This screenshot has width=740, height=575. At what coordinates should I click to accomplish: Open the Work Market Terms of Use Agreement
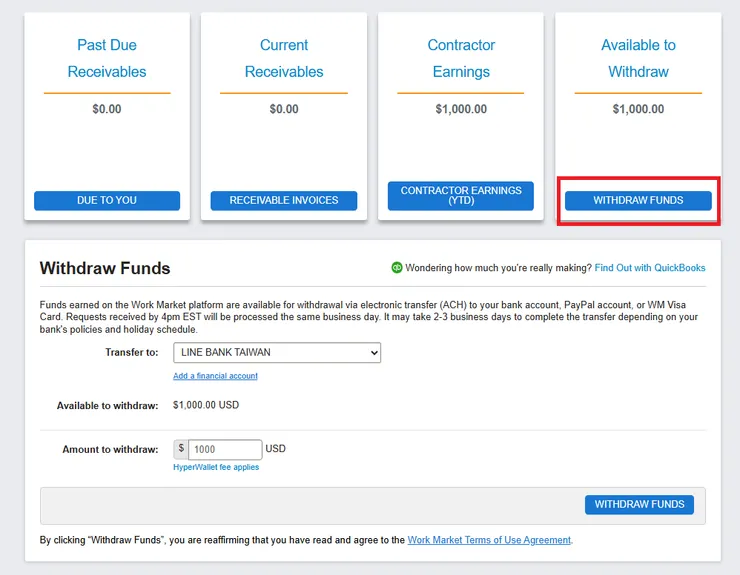pos(489,540)
